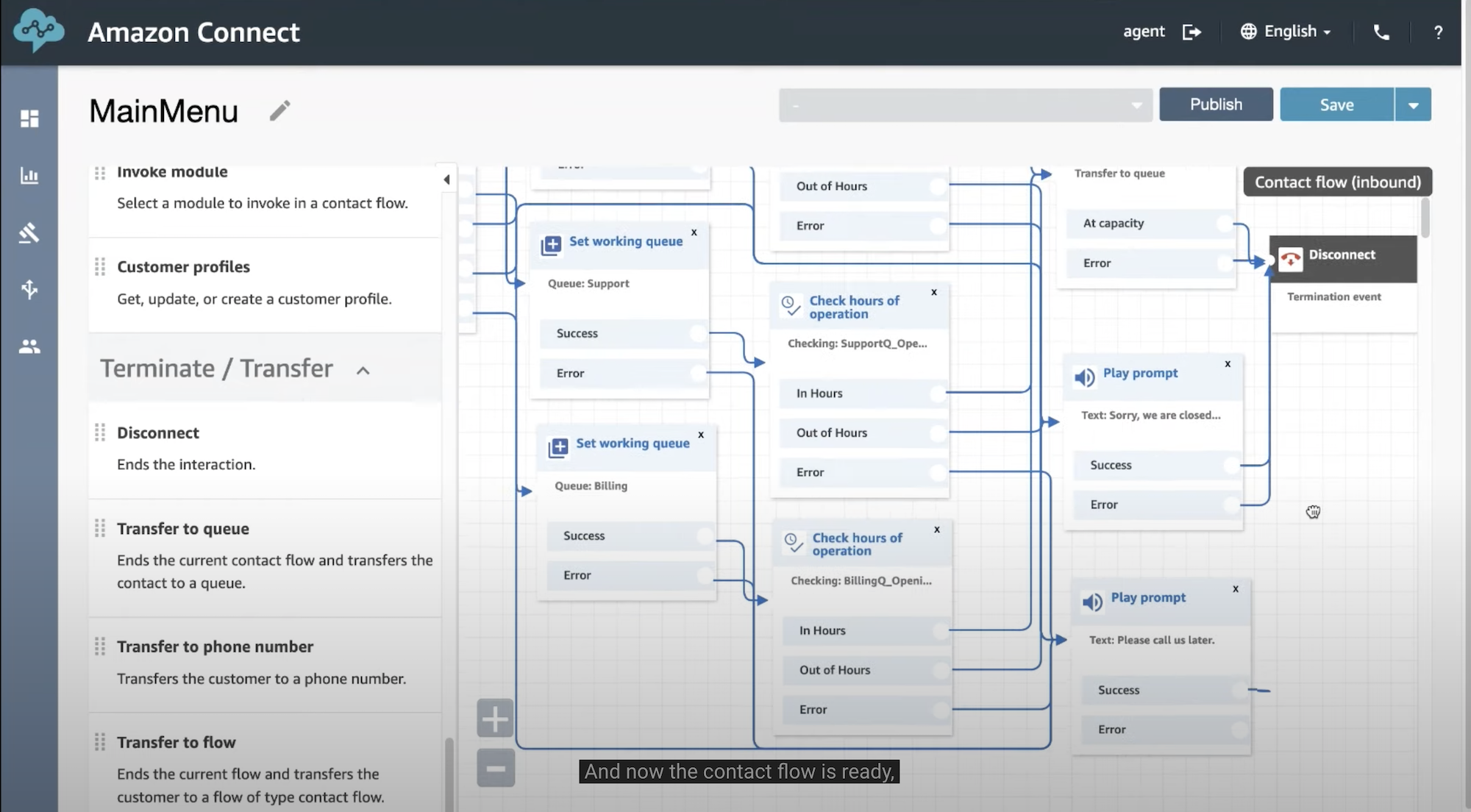Remove the Set working queue Support block
Image resolution: width=1471 pixels, height=812 pixels.
point(694,232)
